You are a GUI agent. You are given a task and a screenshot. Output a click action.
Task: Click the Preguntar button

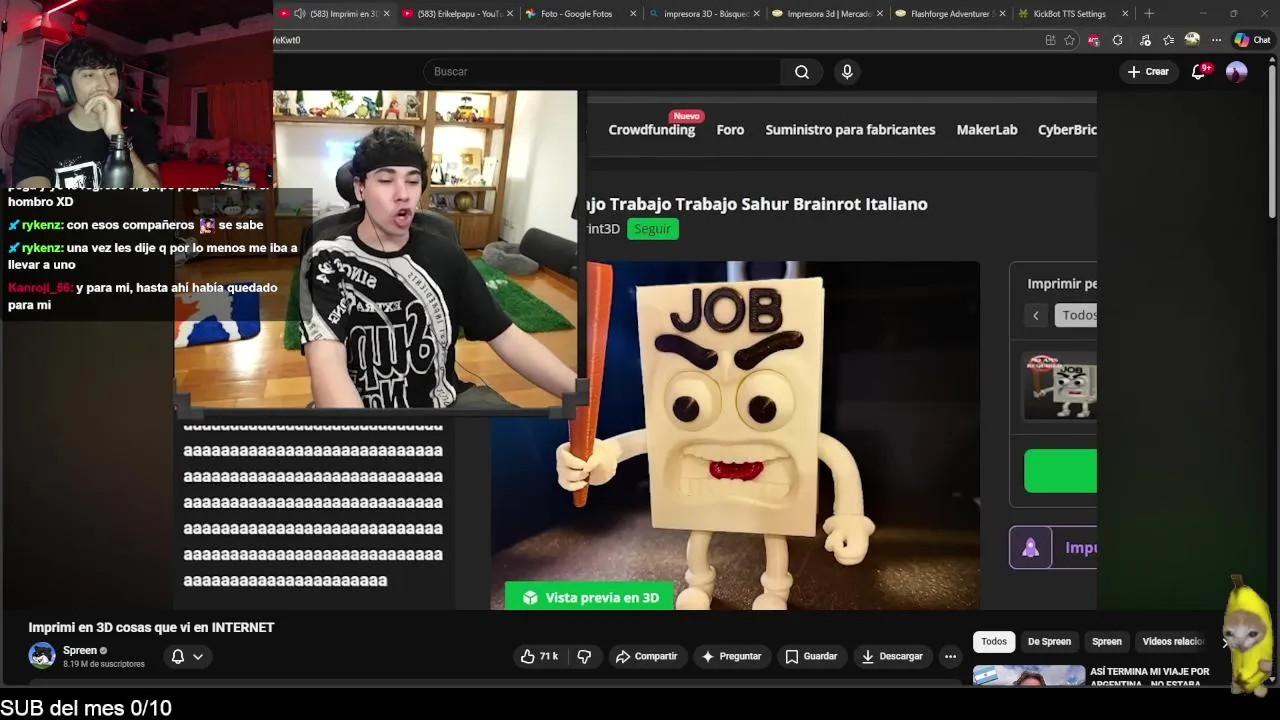point(732,656)
